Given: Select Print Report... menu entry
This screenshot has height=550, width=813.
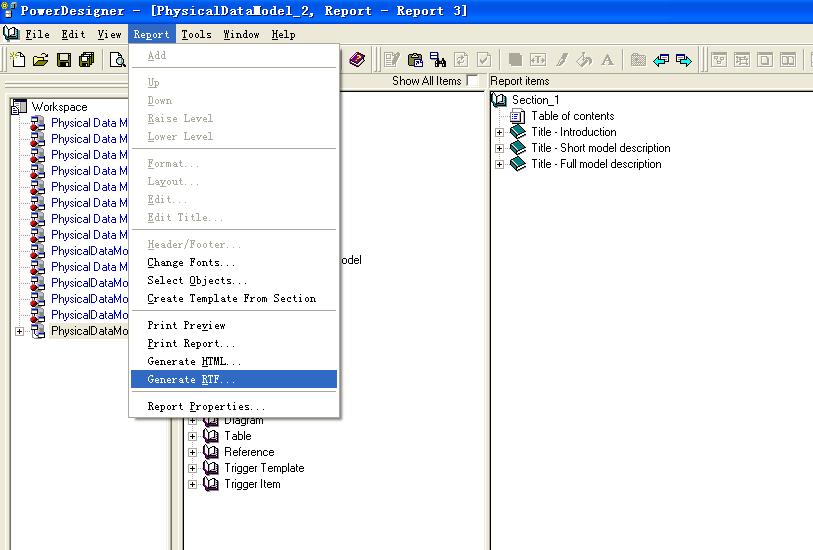Looking at the screenshot, I should (234, 344).
